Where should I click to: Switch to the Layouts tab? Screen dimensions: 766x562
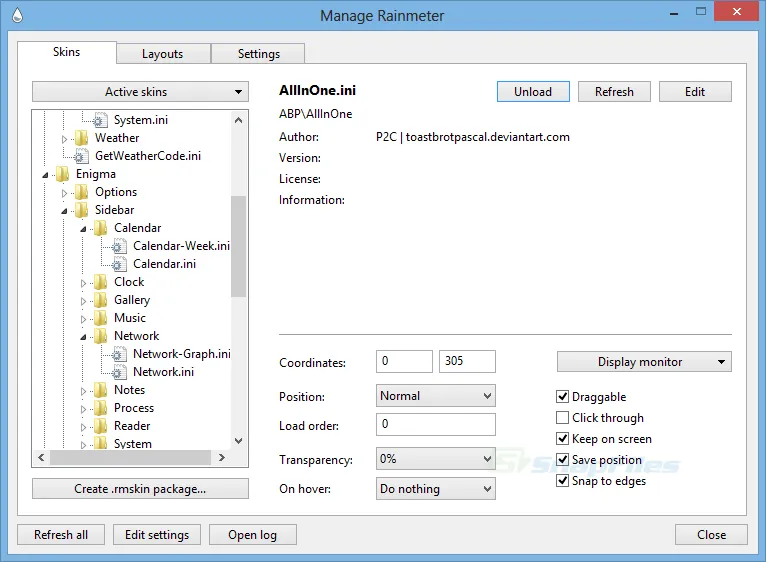pyautogui.click(x=163, y=54)
